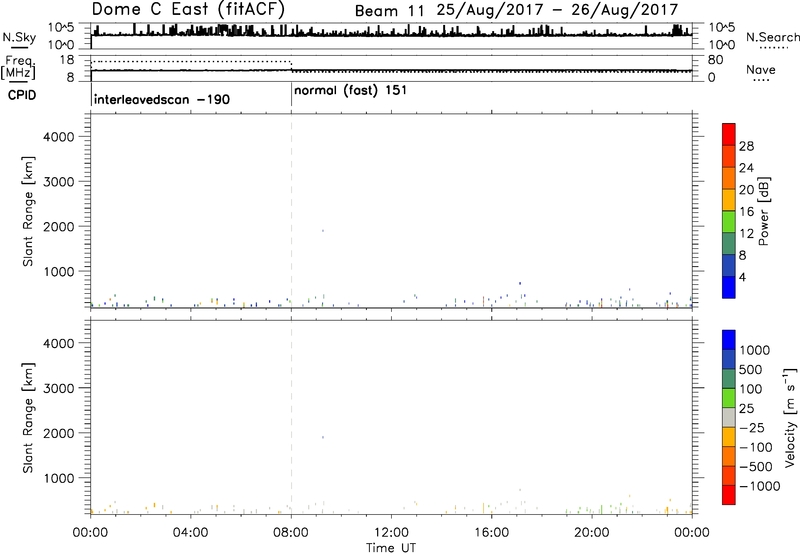The height and width of the screenshot is (554, 800).
Task: Click the 'Power [dB]' colorbar label
Action: point(764,211)
